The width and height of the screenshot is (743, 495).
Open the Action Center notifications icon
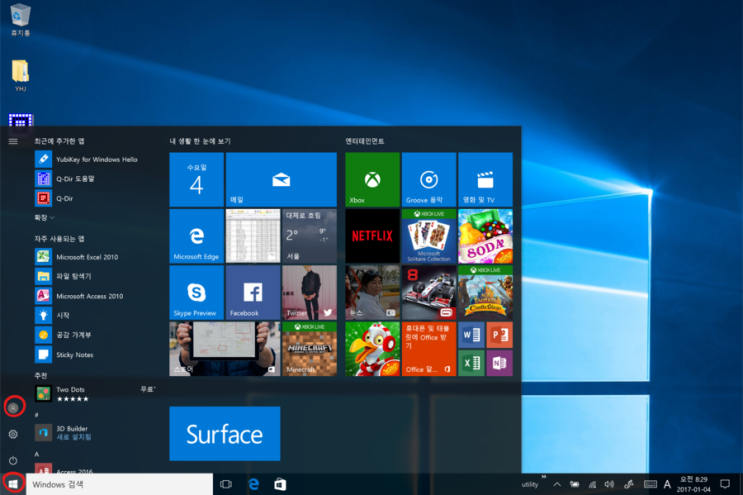tap(725, 484)
